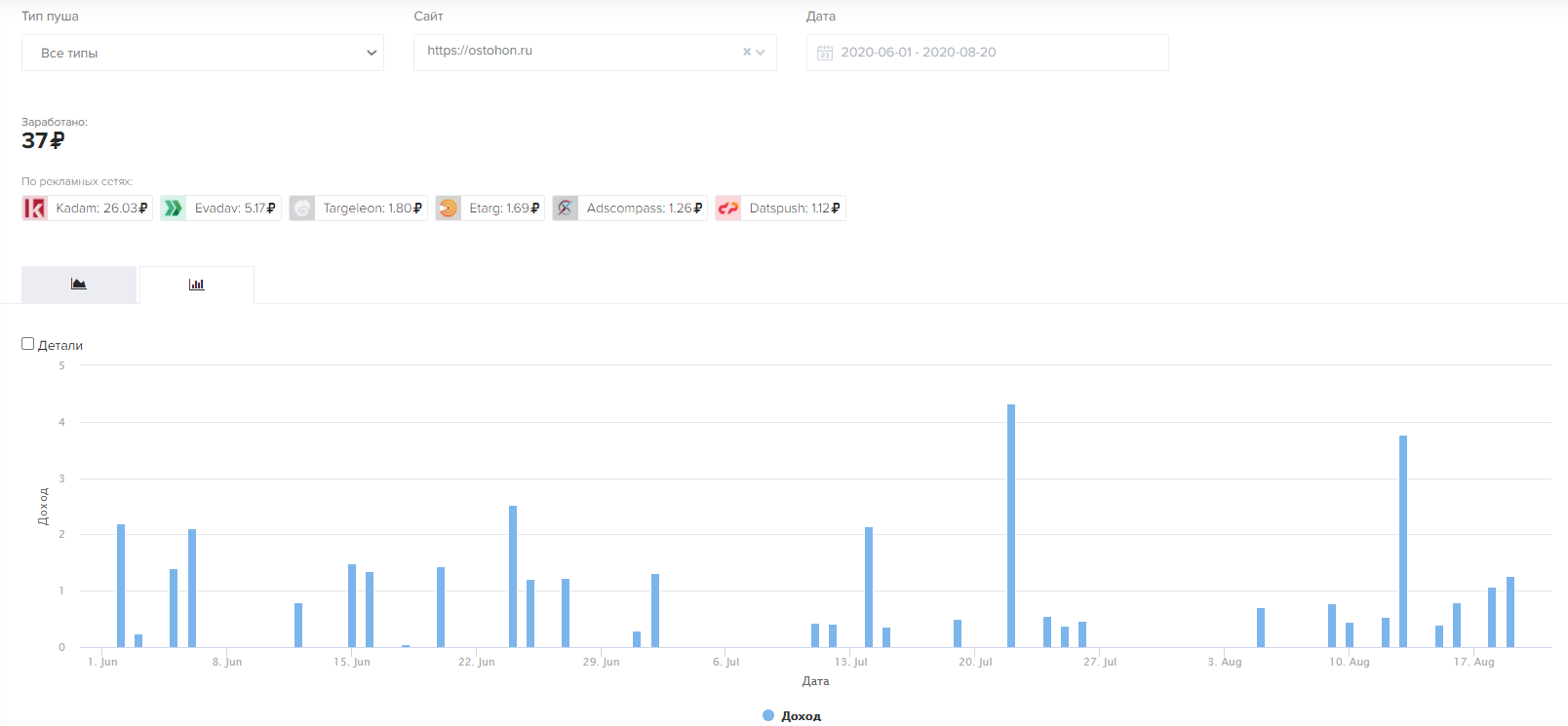The width and height of the screenshot is (1568, 726).
Task: Click the 8. Jun axis label
Action: click(x=227, y=662)
